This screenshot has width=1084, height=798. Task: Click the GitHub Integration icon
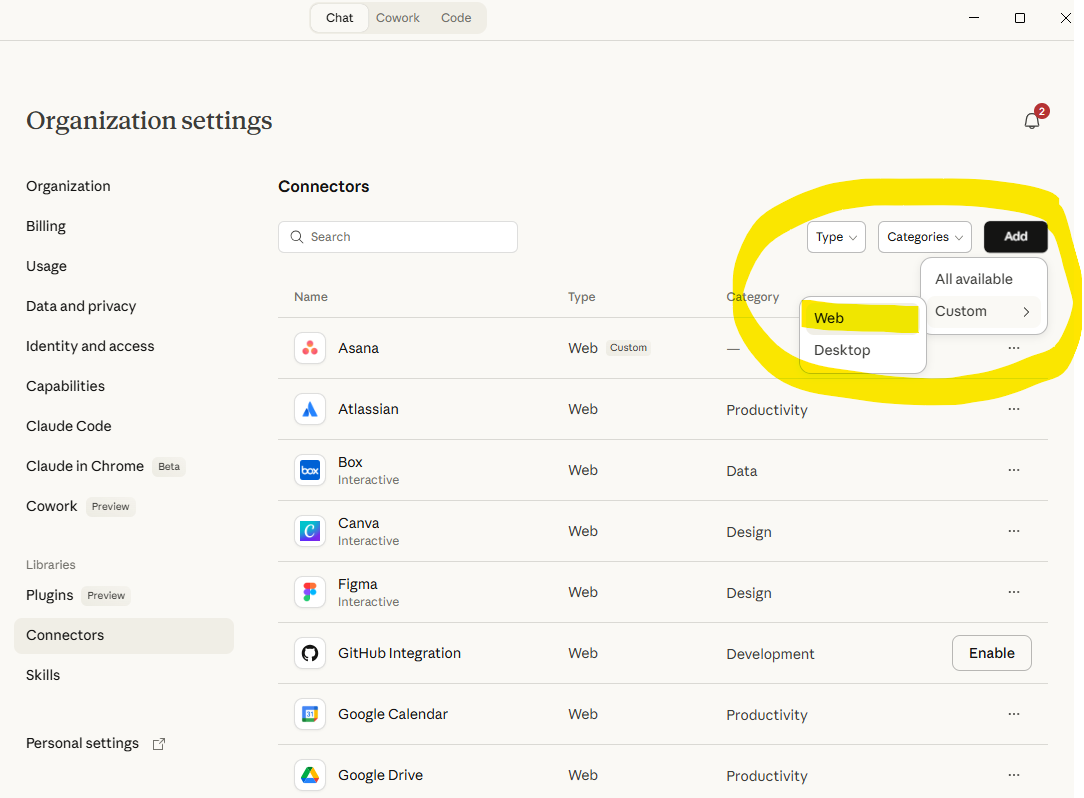point(310,653)
